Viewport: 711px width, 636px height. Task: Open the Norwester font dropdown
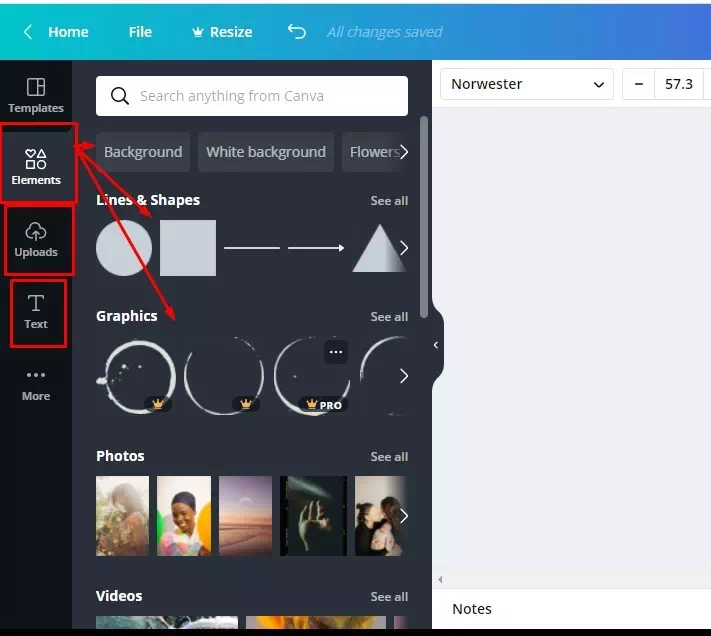point(526,84)
